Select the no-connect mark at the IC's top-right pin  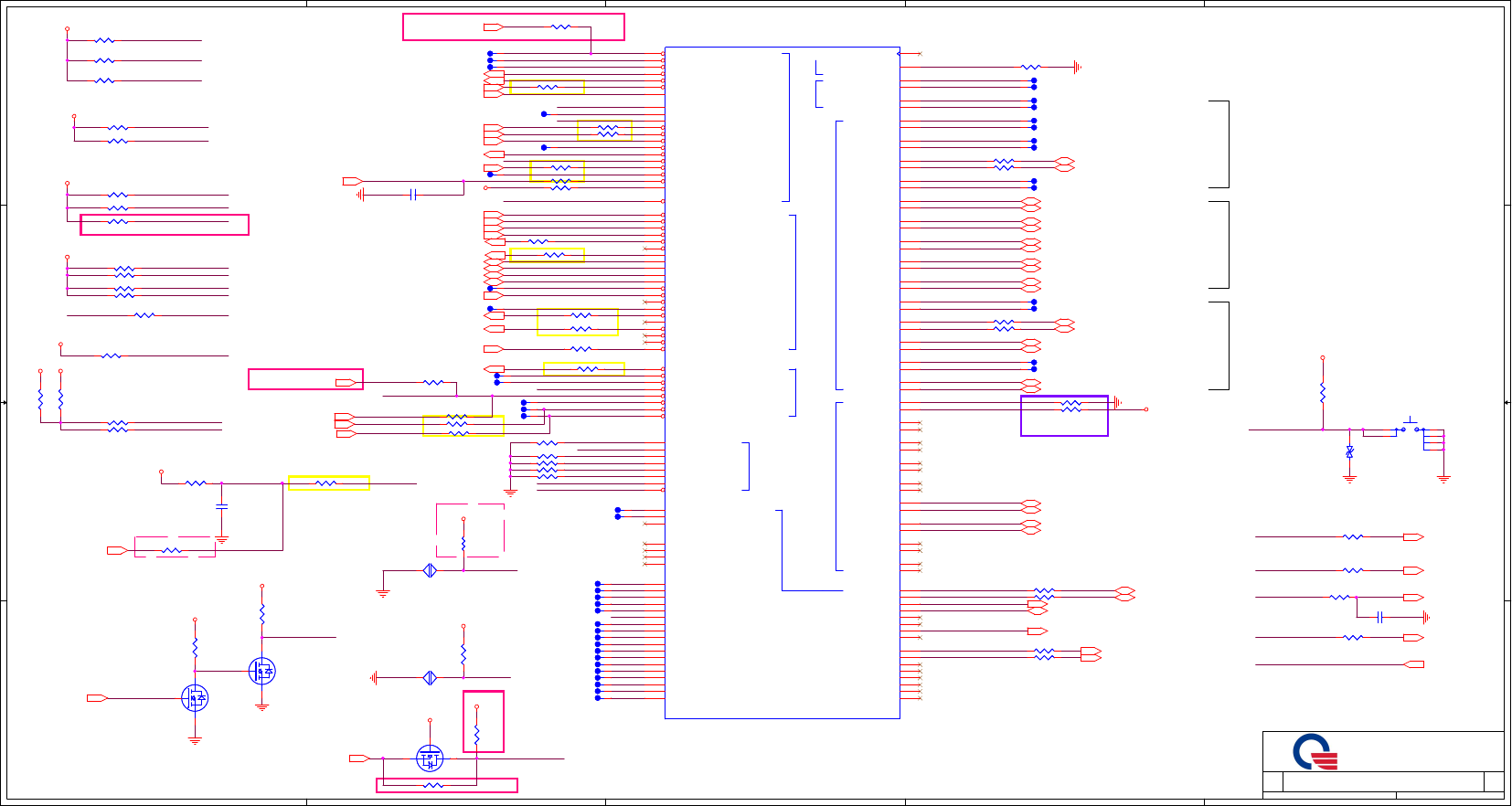pyautogui.click(x=920, y=54)
